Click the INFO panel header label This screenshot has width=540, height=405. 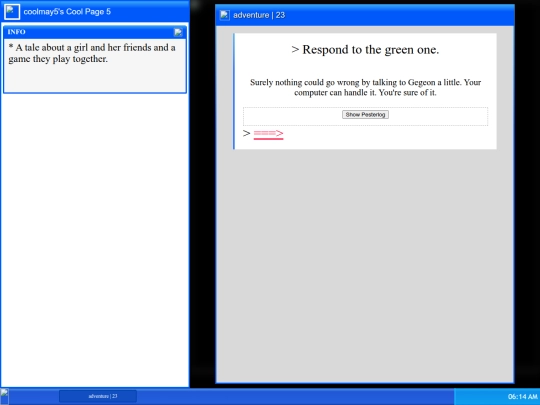[17, 32]
